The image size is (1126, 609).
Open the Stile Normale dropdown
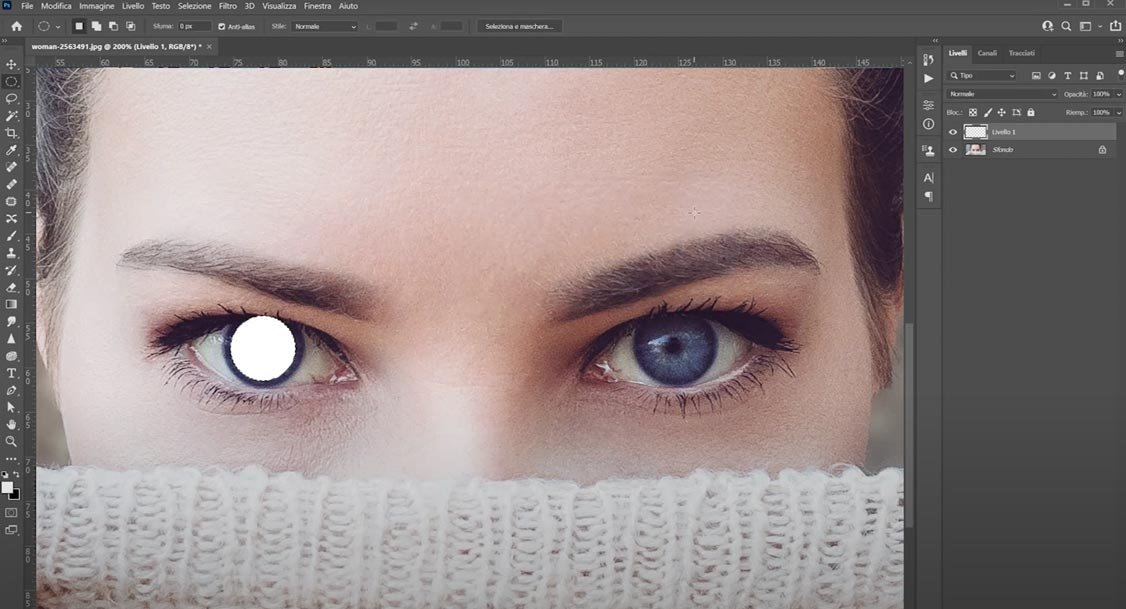324,27
